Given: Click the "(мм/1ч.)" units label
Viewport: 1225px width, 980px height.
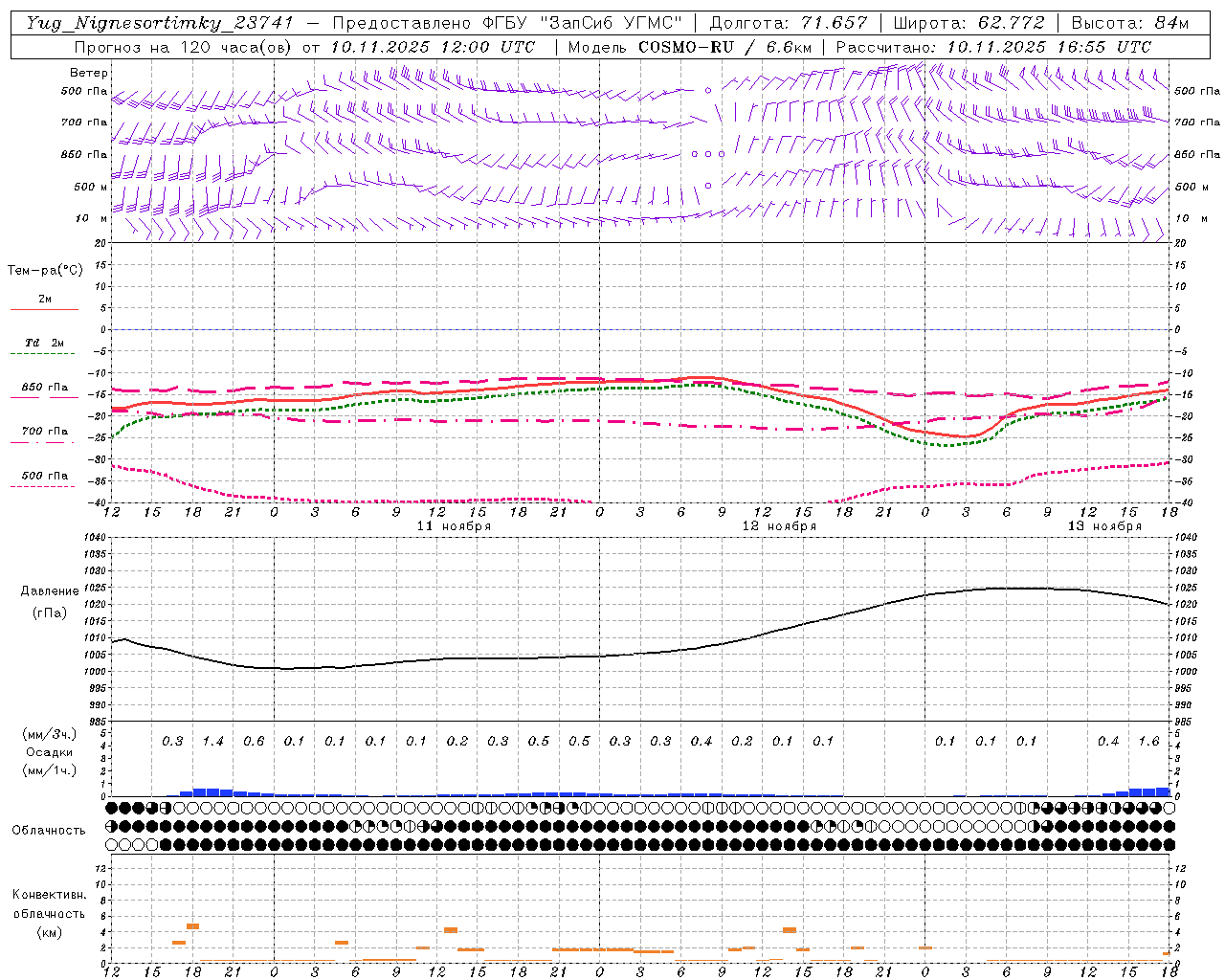Looking at the screenshot, I should (x=50, y=770).
